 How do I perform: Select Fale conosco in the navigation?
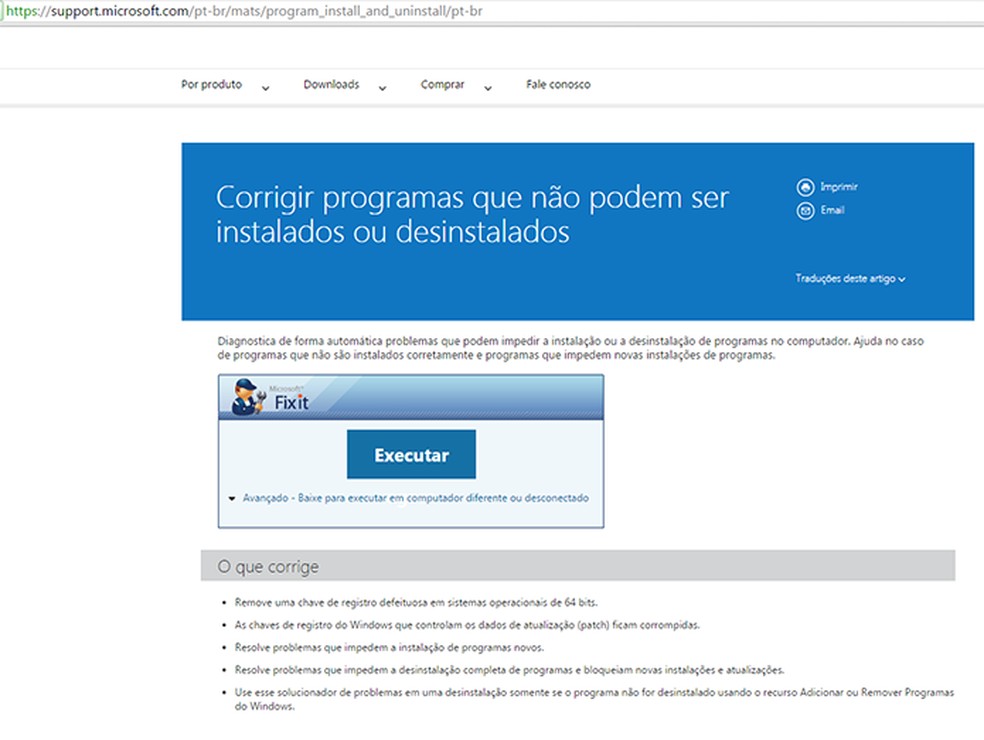tap(557, 85)
